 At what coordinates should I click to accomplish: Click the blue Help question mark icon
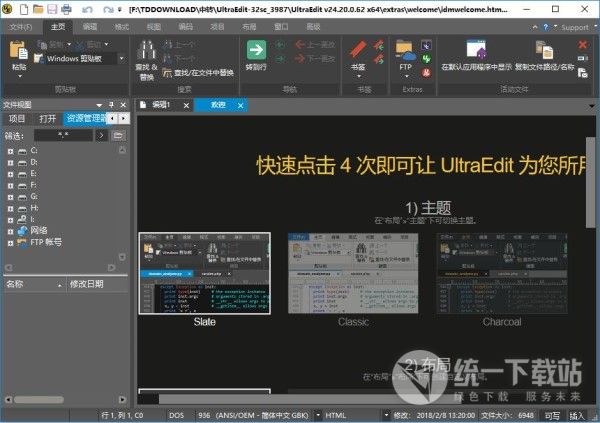545,27
